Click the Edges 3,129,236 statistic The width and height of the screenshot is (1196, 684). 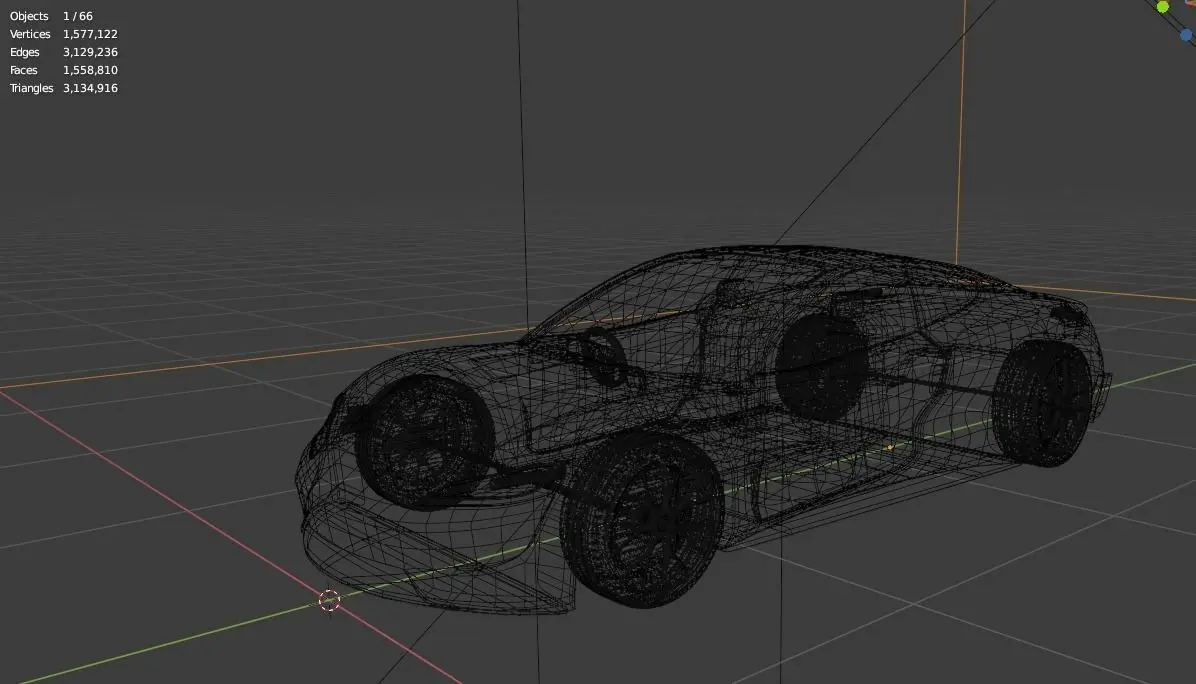point(63,52)
